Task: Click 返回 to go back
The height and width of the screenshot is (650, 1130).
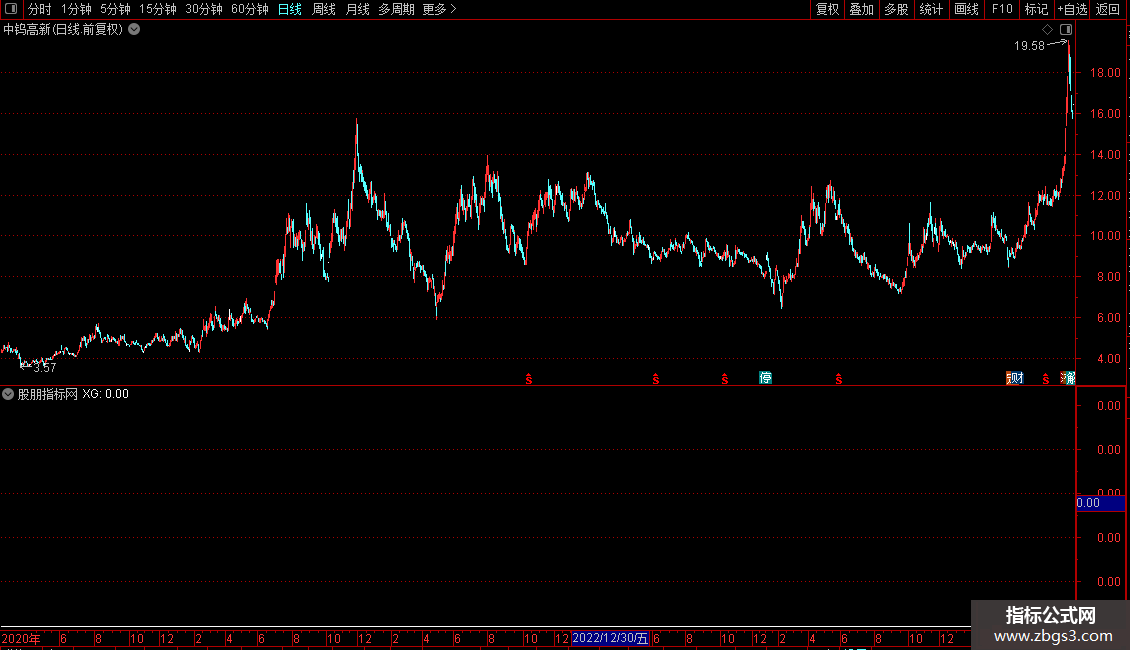Action: tap(1108, 9)
